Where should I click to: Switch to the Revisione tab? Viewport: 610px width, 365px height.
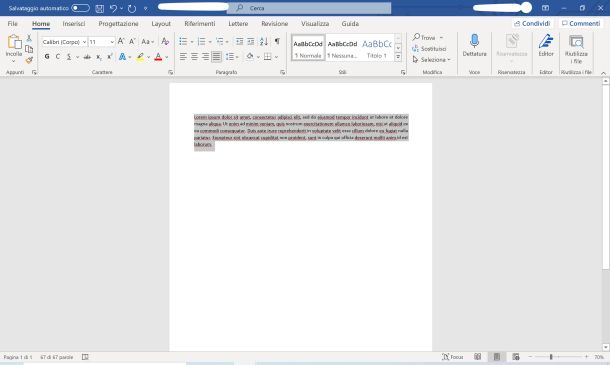tap(275, 24)
